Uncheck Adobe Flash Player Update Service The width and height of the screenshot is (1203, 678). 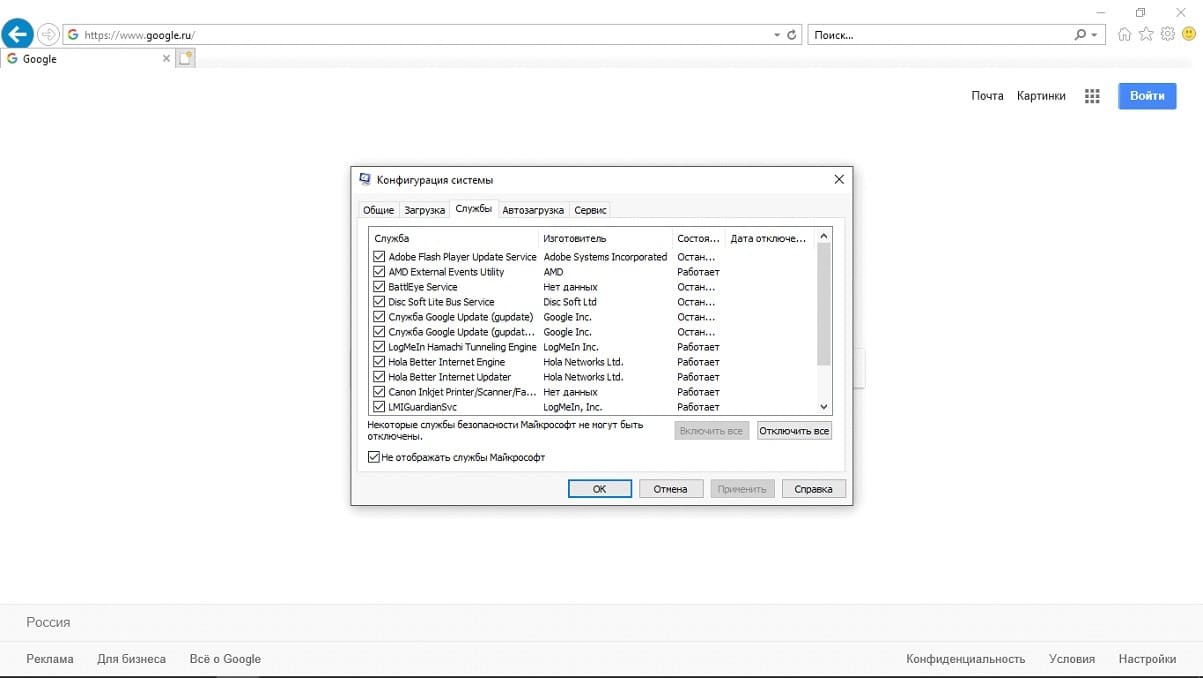tap(379, 257)
